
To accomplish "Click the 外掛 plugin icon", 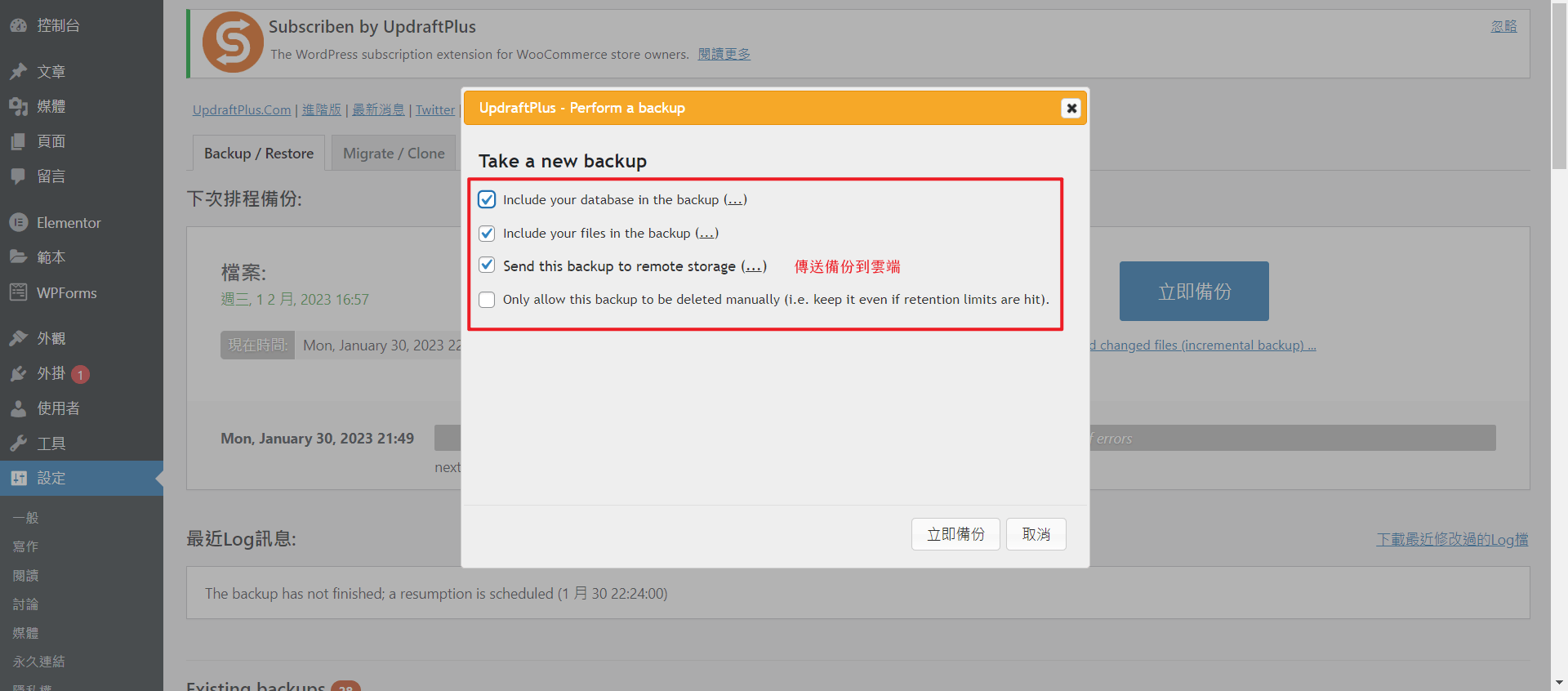I will [19, 373].
